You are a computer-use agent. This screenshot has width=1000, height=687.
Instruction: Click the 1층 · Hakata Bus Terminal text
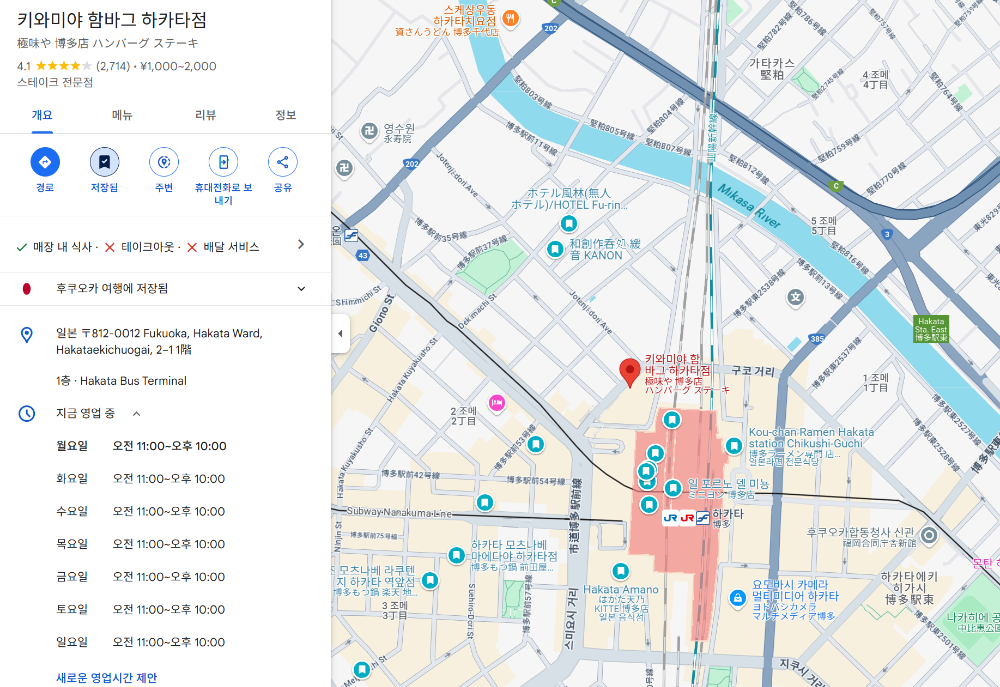(x=121, y=381)
